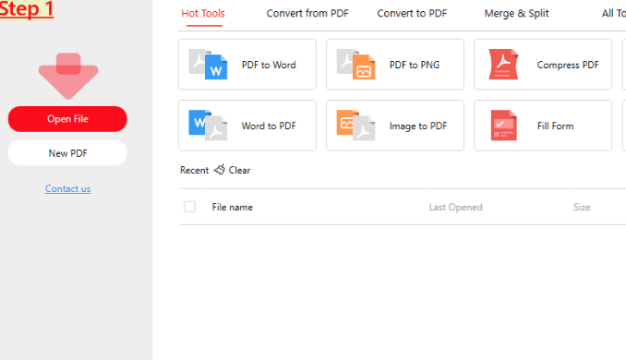Click the Fill Form icon
Viewport: 626px width, 360px height.
503,125
